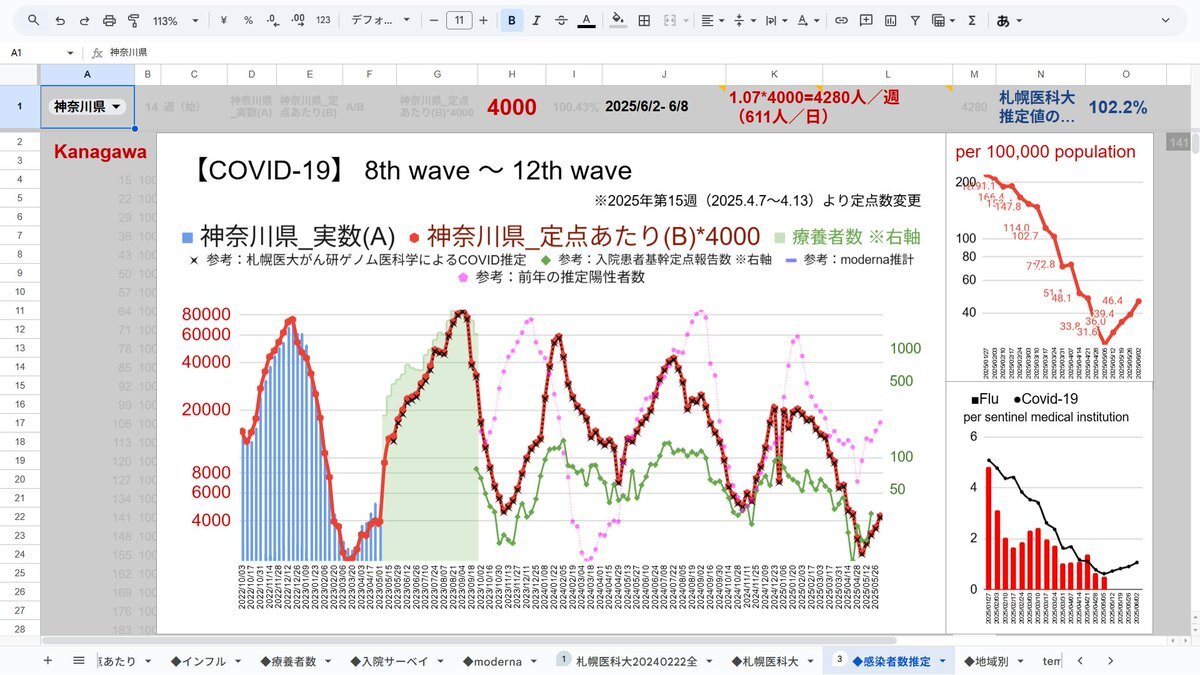Open the fill color picker

(618, 20)
